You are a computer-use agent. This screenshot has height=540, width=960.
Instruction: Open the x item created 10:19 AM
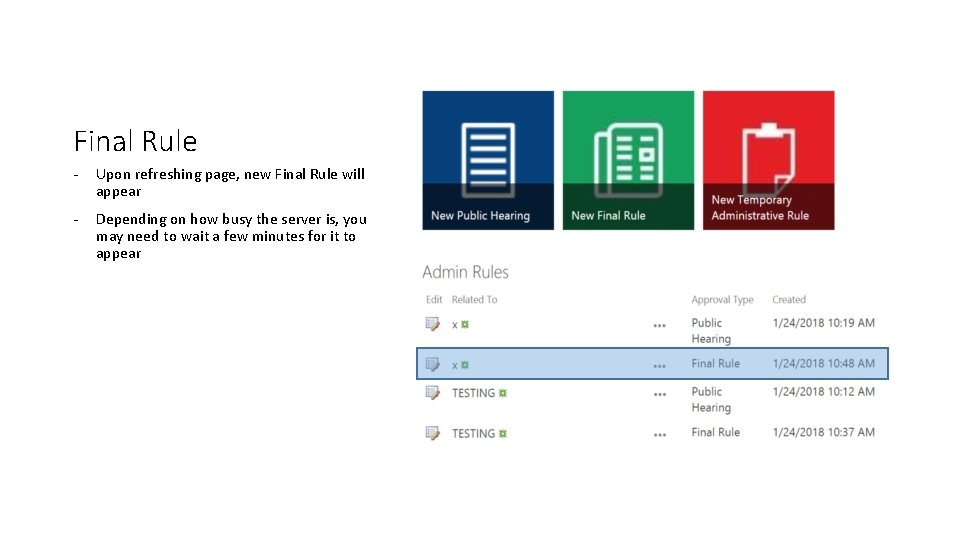click(x=455, y=325)
